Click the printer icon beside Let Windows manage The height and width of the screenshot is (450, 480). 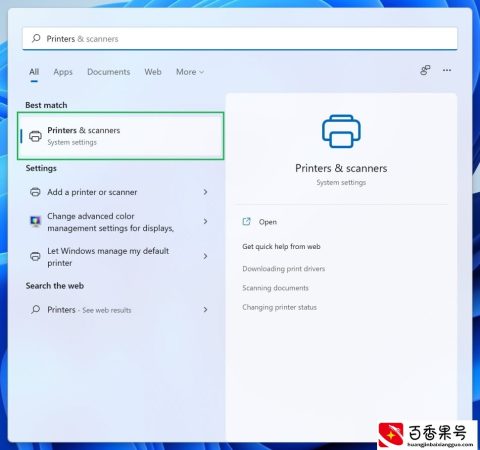(35, 256)
